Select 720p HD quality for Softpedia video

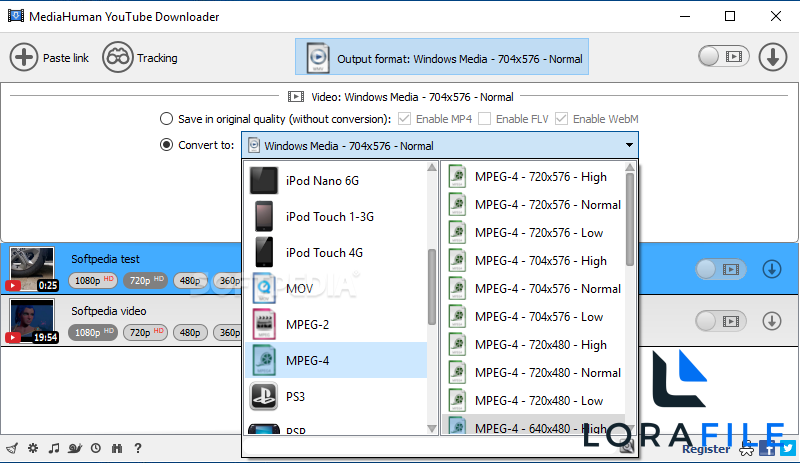tap(146, 332)
